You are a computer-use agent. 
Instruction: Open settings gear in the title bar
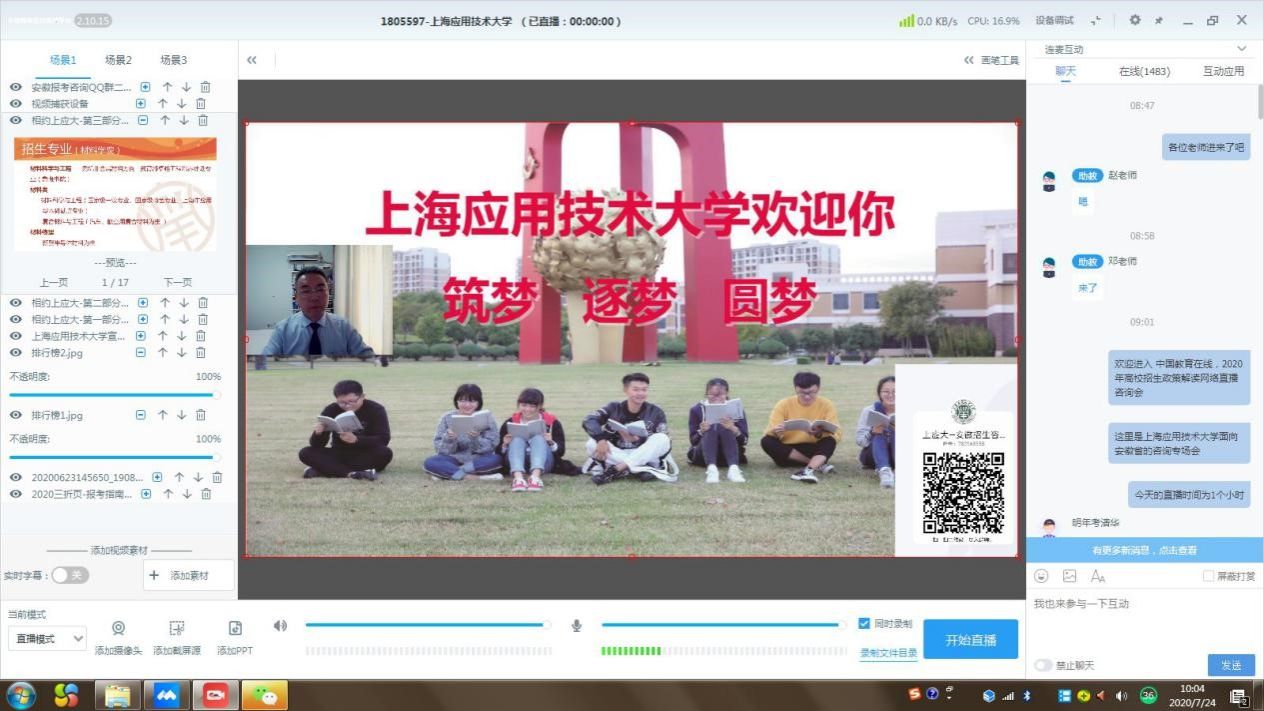point(1135,20)
